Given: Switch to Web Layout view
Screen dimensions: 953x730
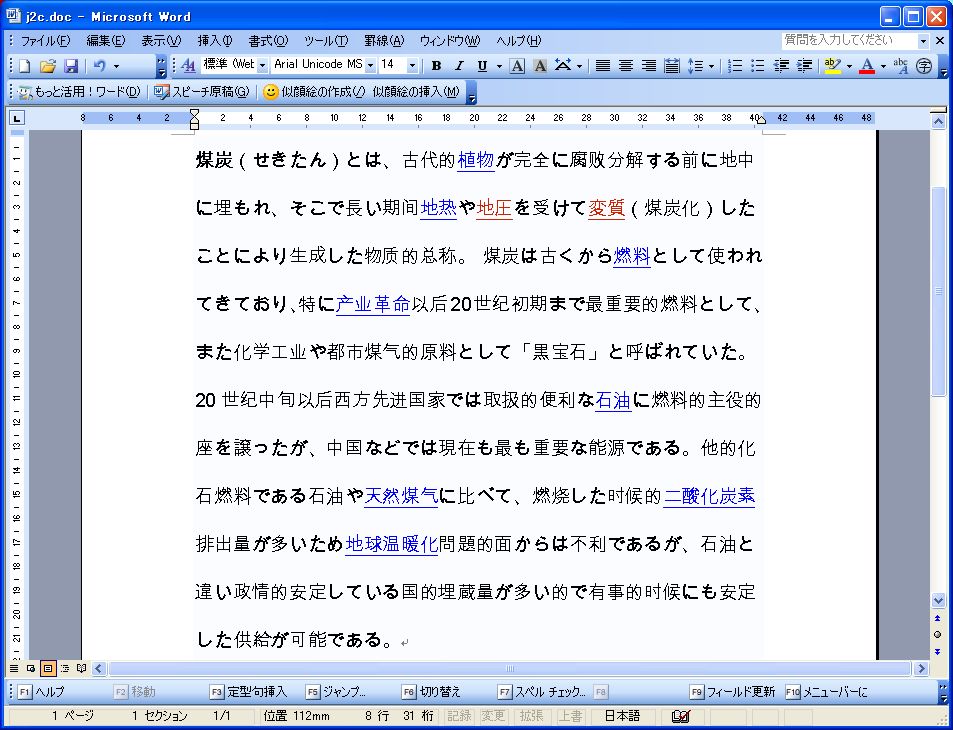Looking at the screenshot, I should 30,669.
